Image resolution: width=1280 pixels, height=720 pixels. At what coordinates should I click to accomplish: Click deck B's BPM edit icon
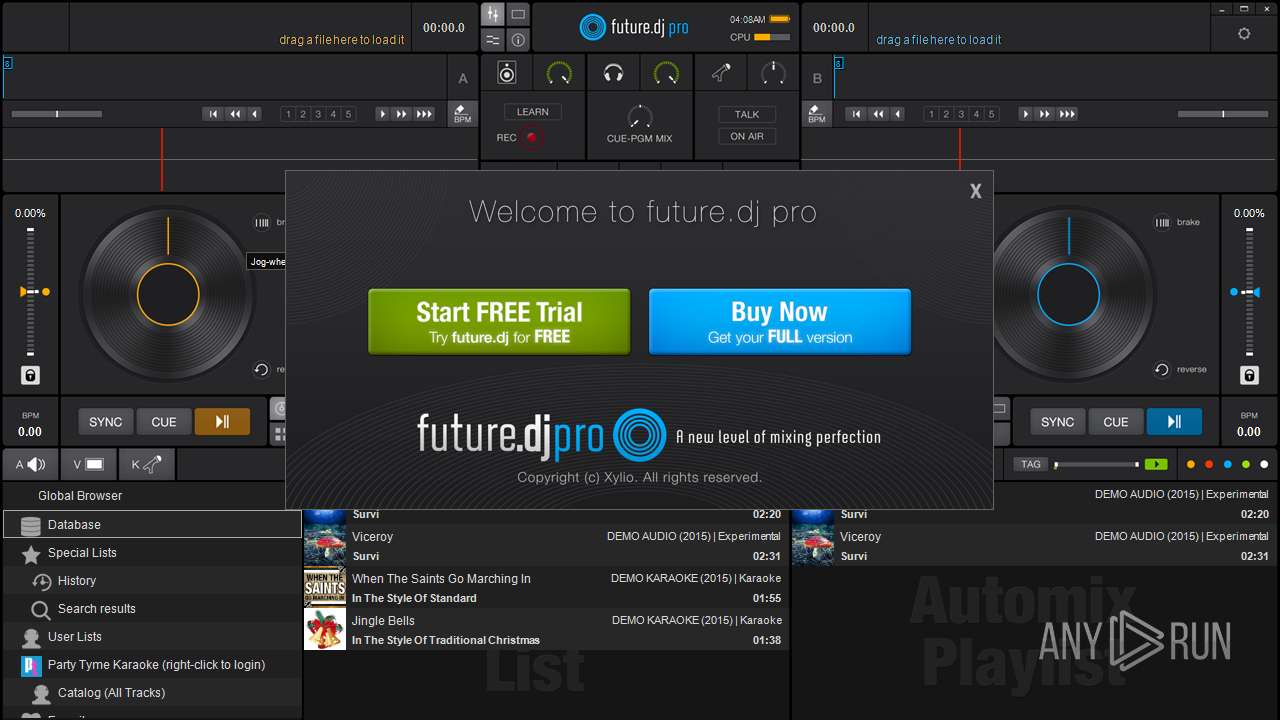click(x=817, y=113)
